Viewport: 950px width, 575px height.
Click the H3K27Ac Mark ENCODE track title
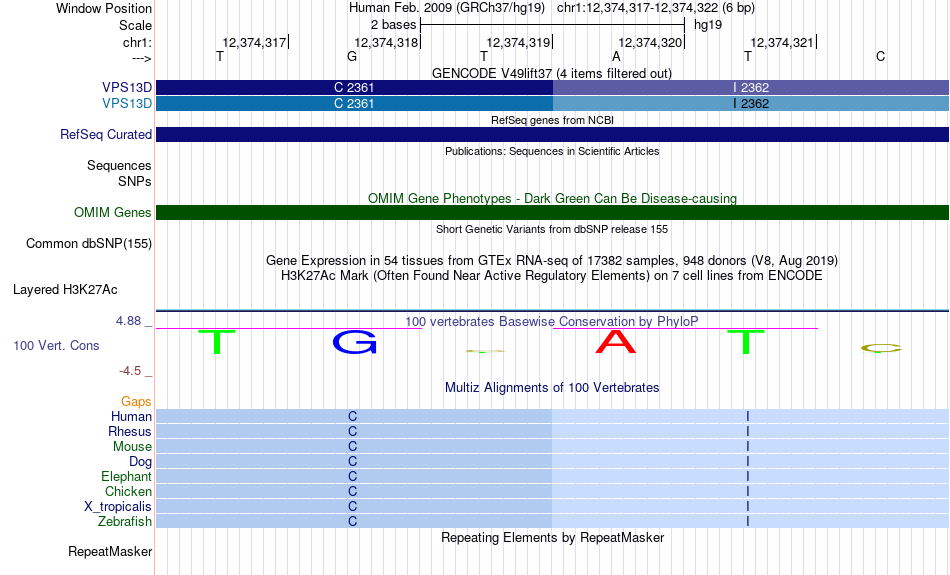[x=552, y=276]
